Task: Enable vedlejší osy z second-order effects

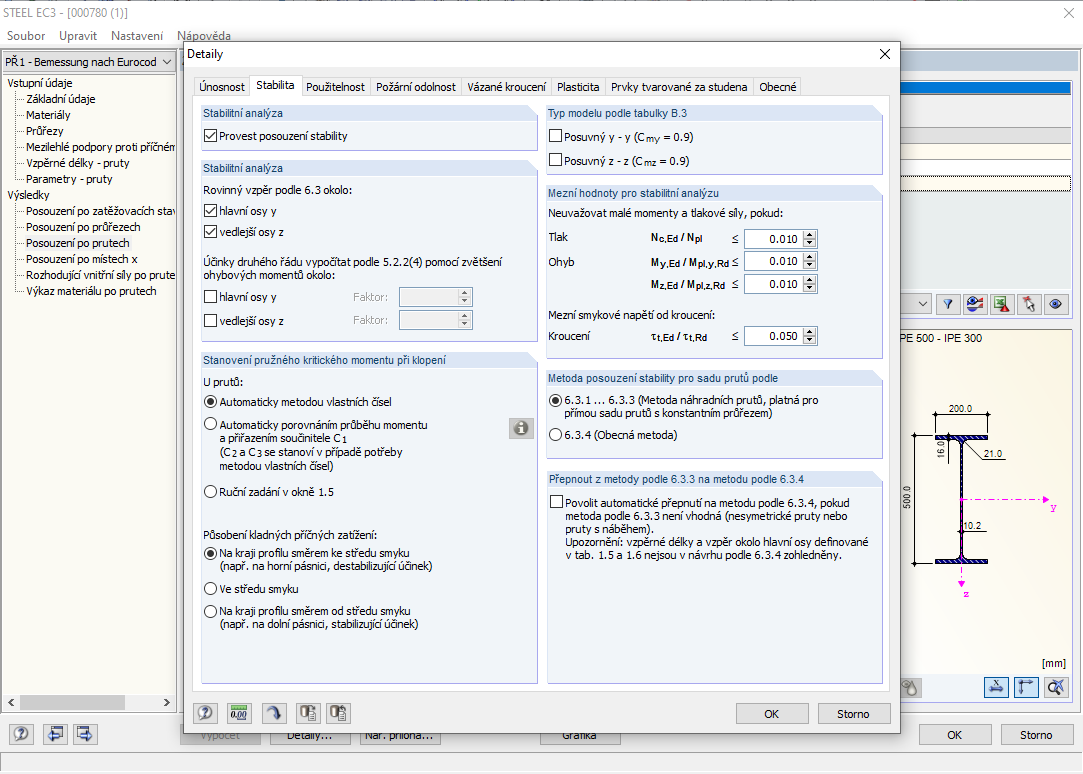Action: 211,320
